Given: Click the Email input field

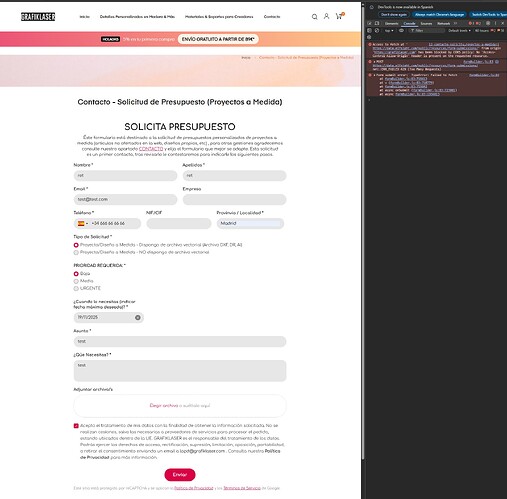Looking at the screenshot, I should 125,200.
